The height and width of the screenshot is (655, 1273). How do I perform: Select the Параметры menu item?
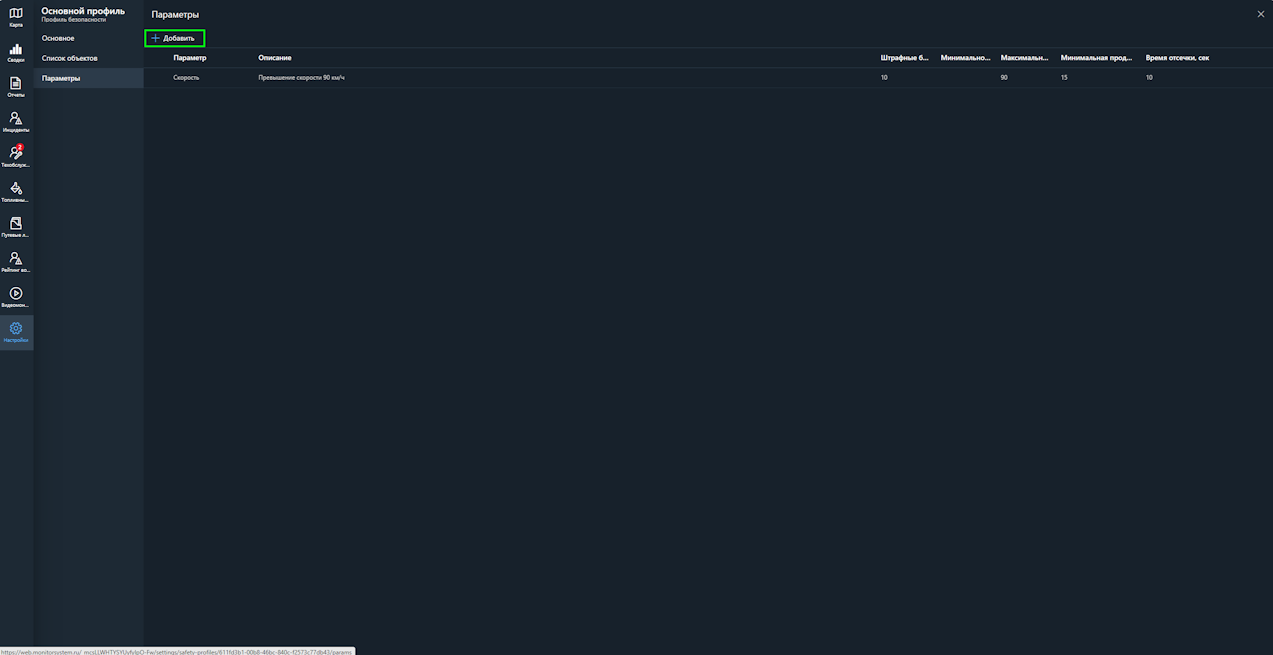coord(61,78)
